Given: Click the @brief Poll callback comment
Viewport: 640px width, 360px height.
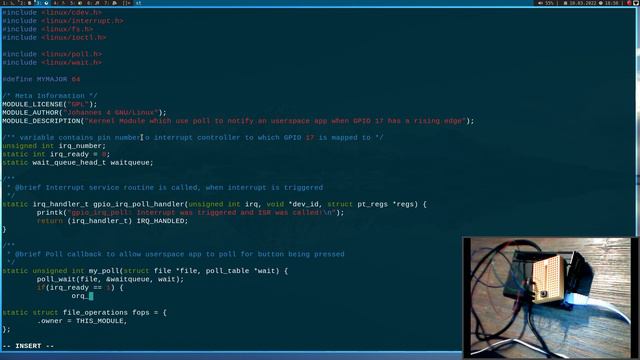Looking at the screenshot, I should click(x=176, y=254).
